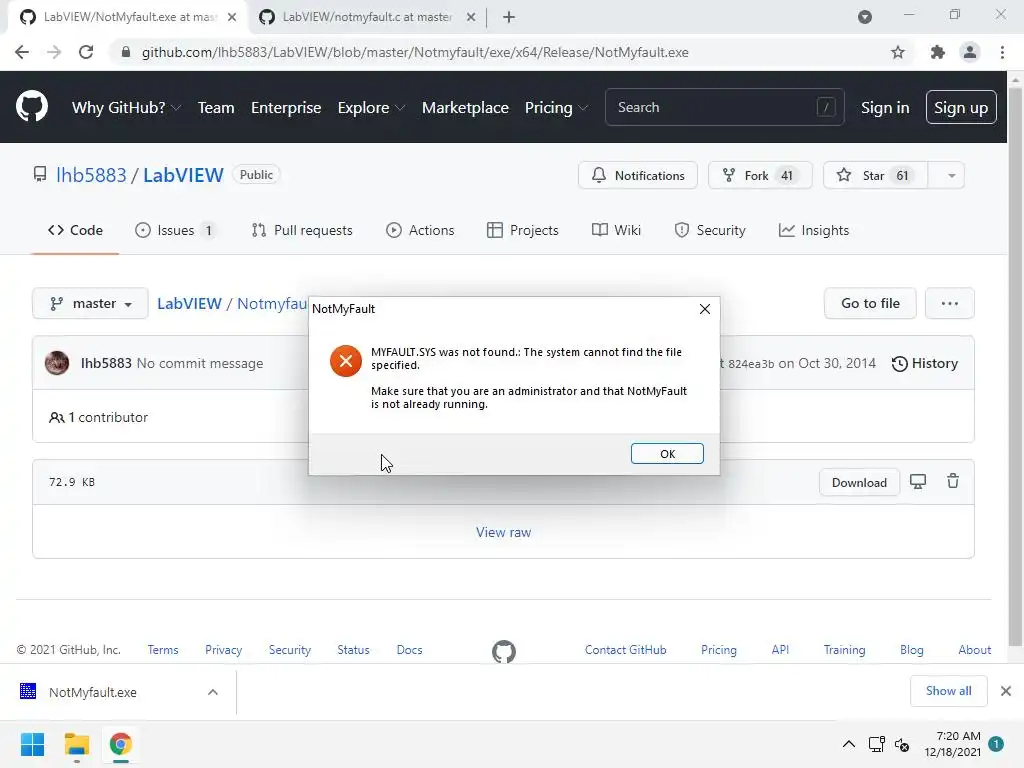The image size is (1024, 768).
Task: Click the network status tray icon
Action: click(876, 744)
